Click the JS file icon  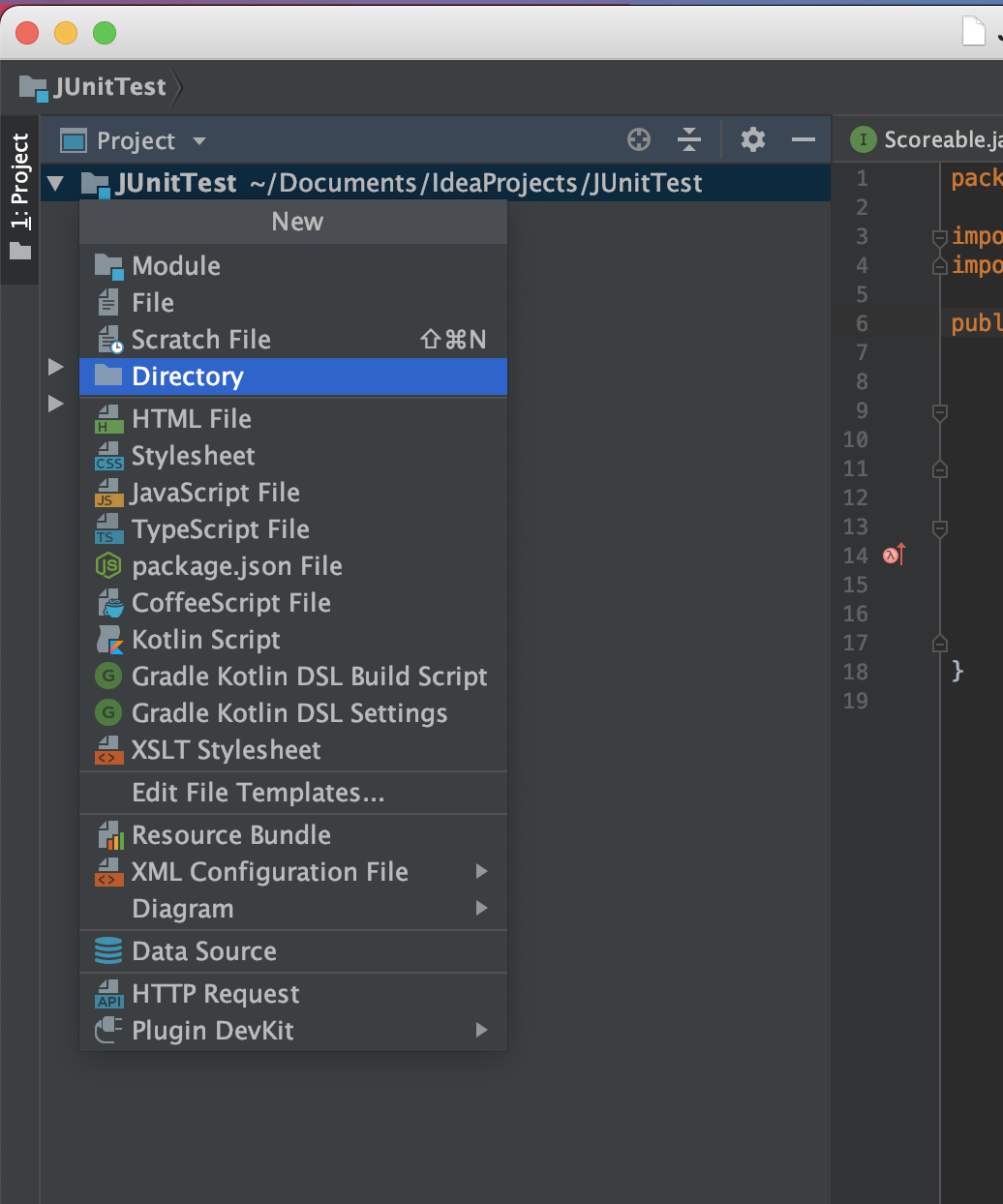pos(108,493)
